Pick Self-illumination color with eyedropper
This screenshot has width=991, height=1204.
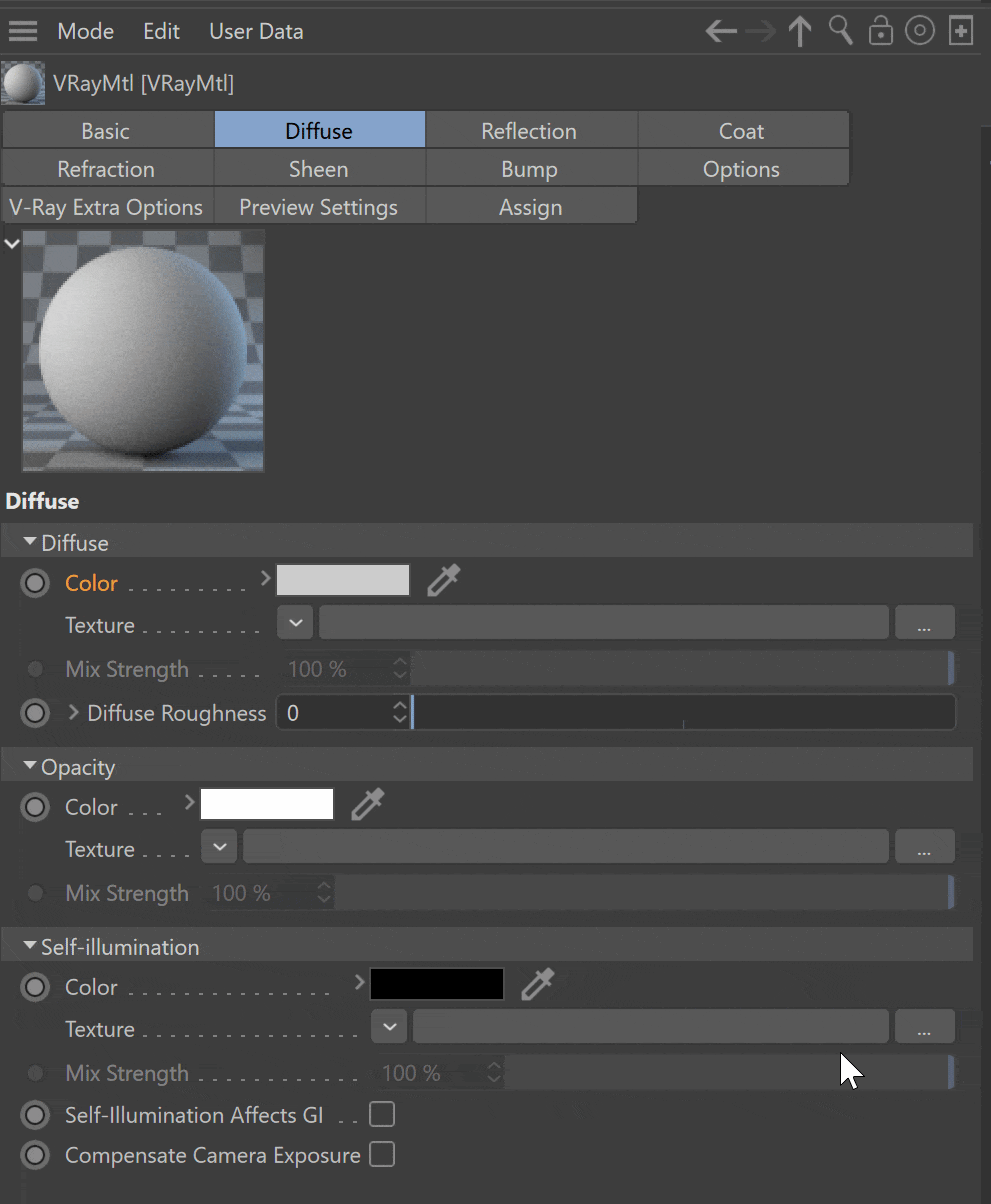tap(538, 984)
